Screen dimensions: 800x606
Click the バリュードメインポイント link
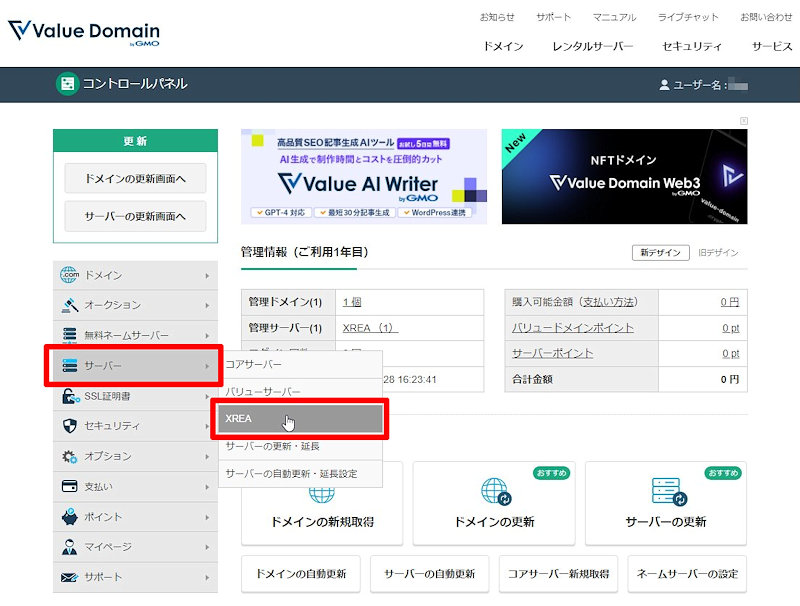click(573, 328)
